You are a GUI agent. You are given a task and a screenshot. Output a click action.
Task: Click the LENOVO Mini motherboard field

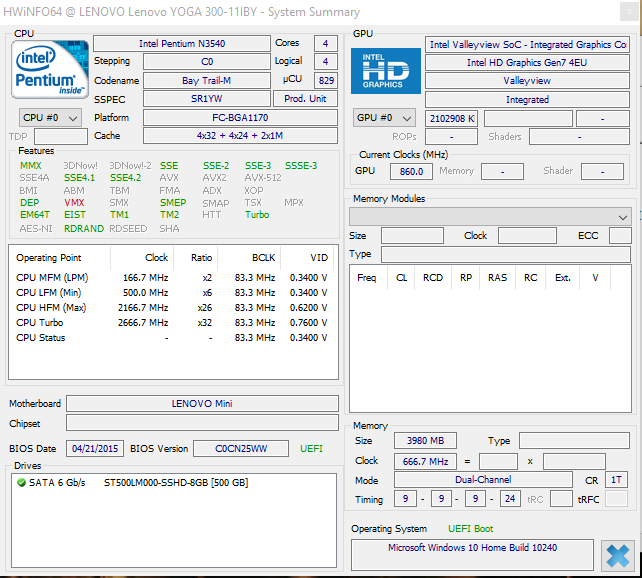pyautogui.click(x=202, y=404)
